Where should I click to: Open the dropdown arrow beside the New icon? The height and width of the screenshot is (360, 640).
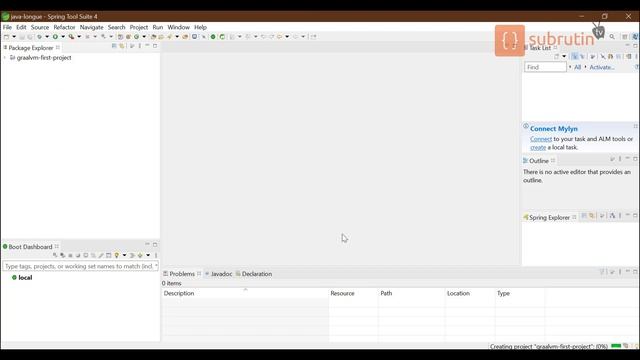click(x=14, y=37)
